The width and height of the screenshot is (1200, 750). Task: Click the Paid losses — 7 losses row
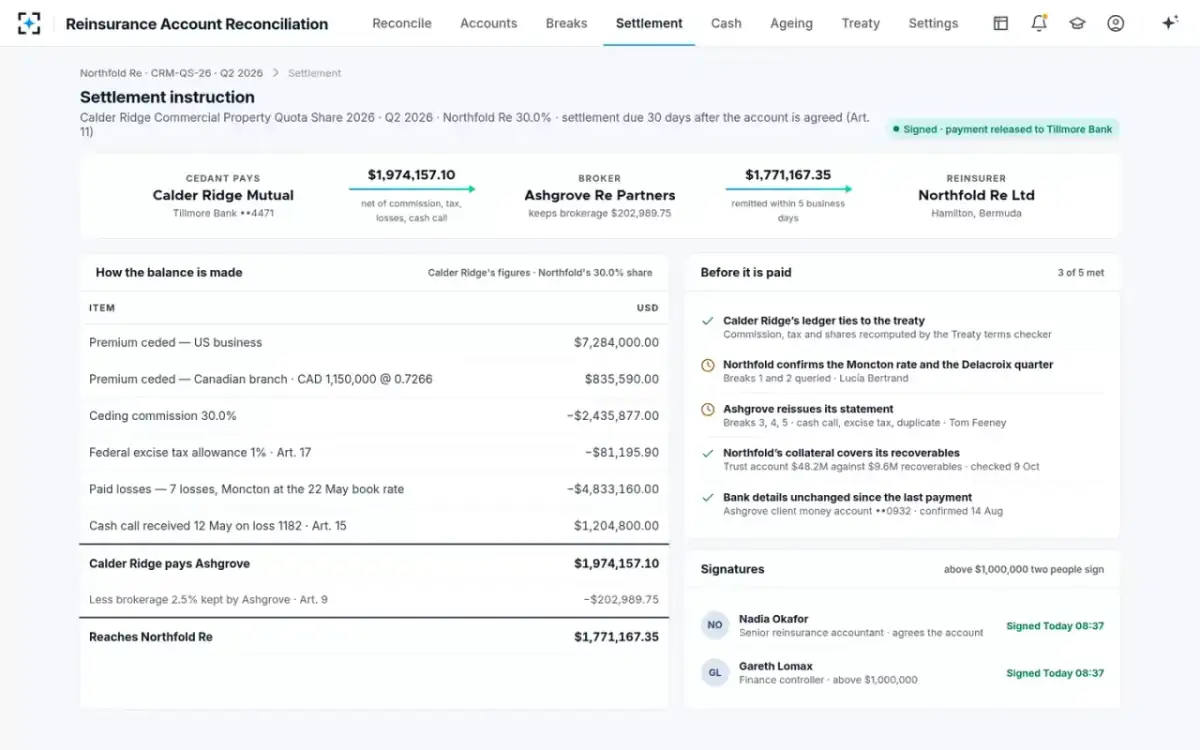pos(374,489)
